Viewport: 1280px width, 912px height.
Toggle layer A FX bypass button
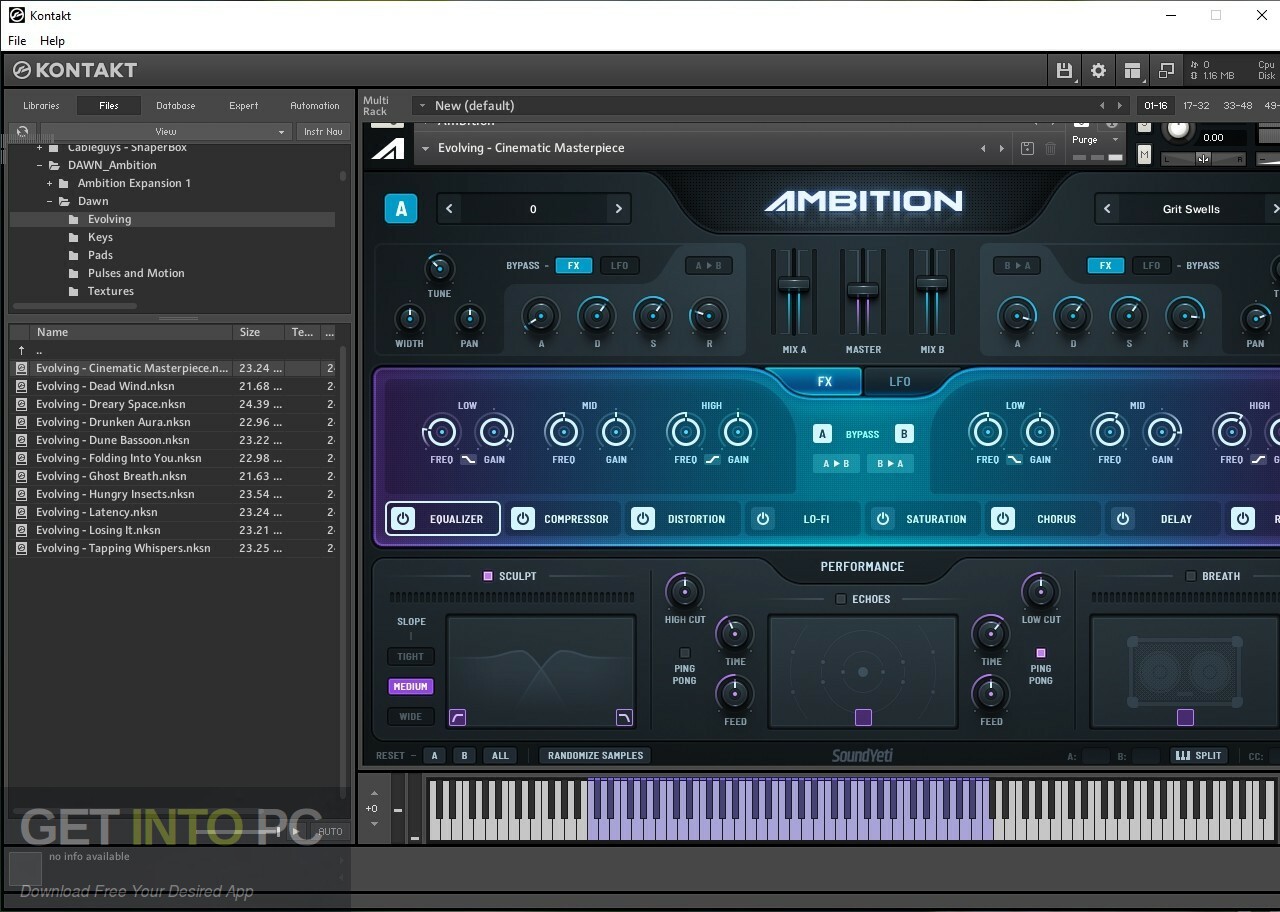click(x=574, y=266)
